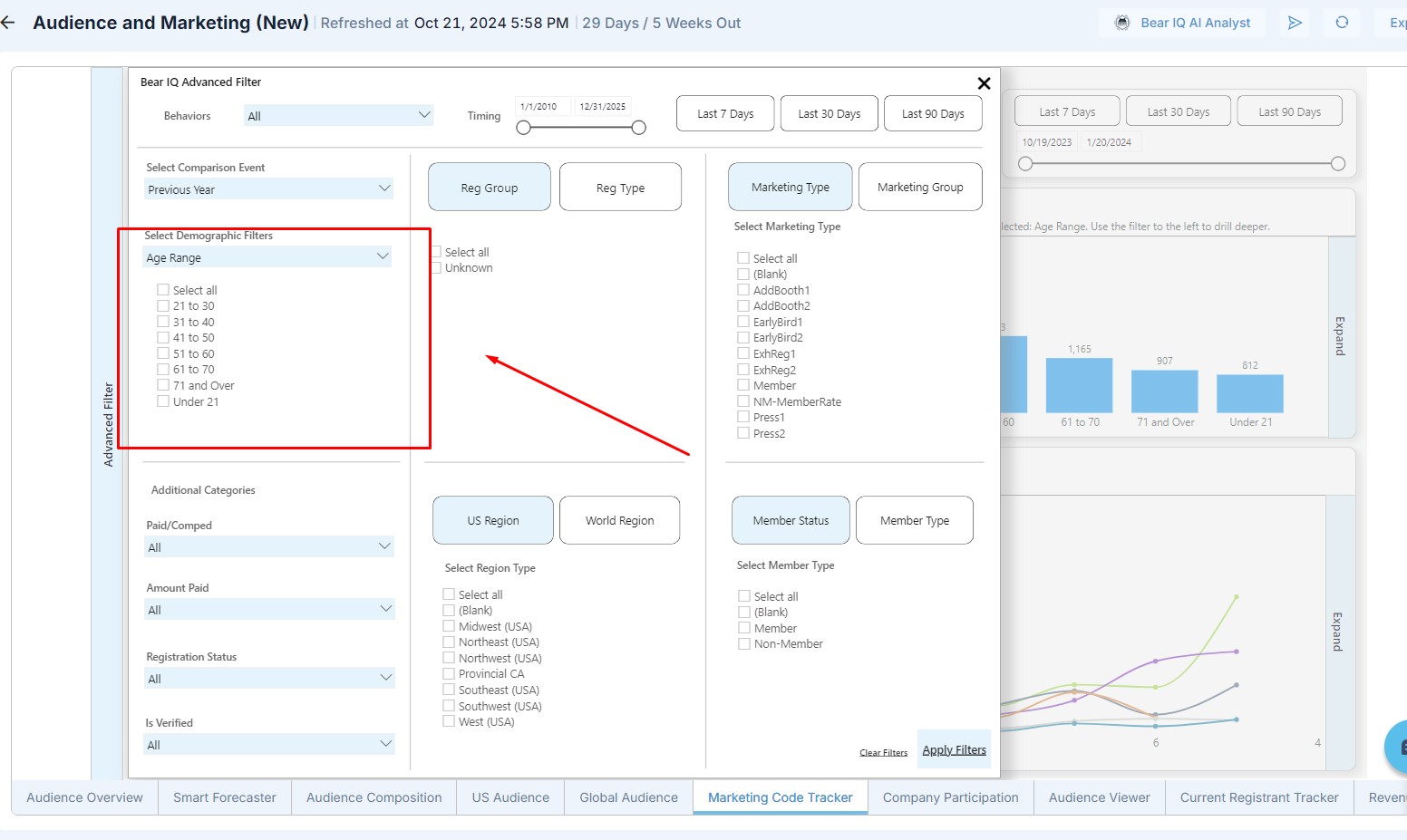This screenshot has width=1407, height=840.
Task: Click Last 30 Days in the filter dialog
Action: (x=830, y=113)
